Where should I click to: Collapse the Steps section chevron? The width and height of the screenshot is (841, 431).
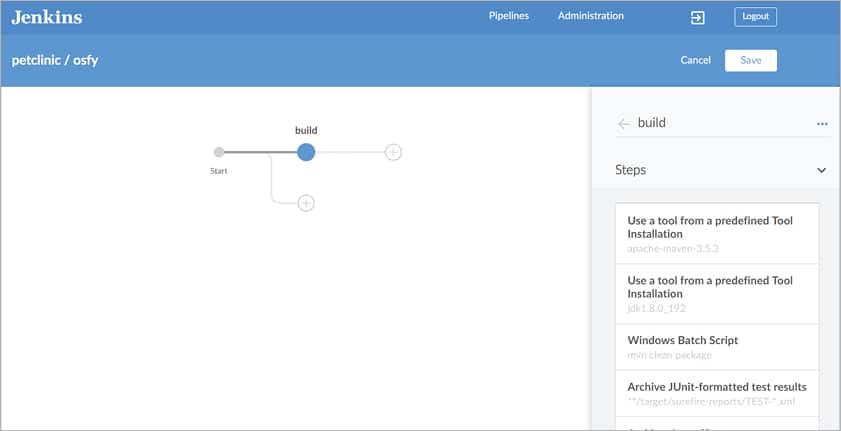(x=821, y=170)
